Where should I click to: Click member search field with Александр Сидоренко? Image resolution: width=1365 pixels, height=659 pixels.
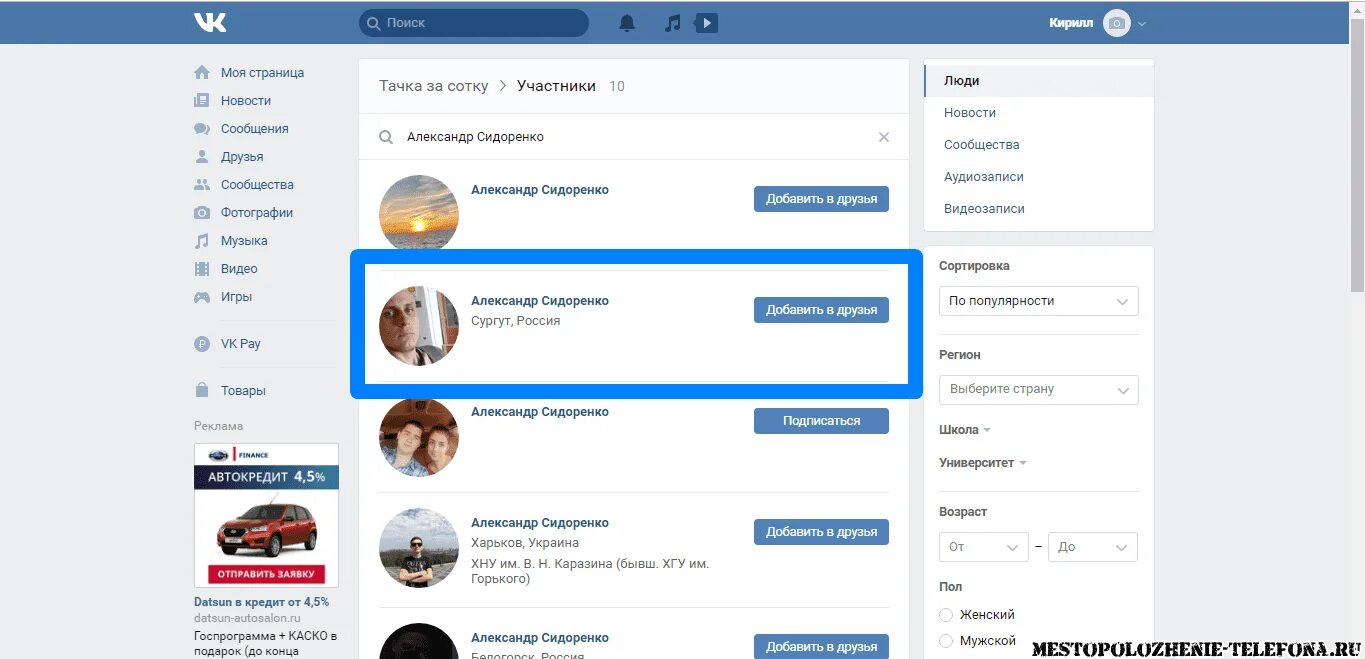point(635,137)
